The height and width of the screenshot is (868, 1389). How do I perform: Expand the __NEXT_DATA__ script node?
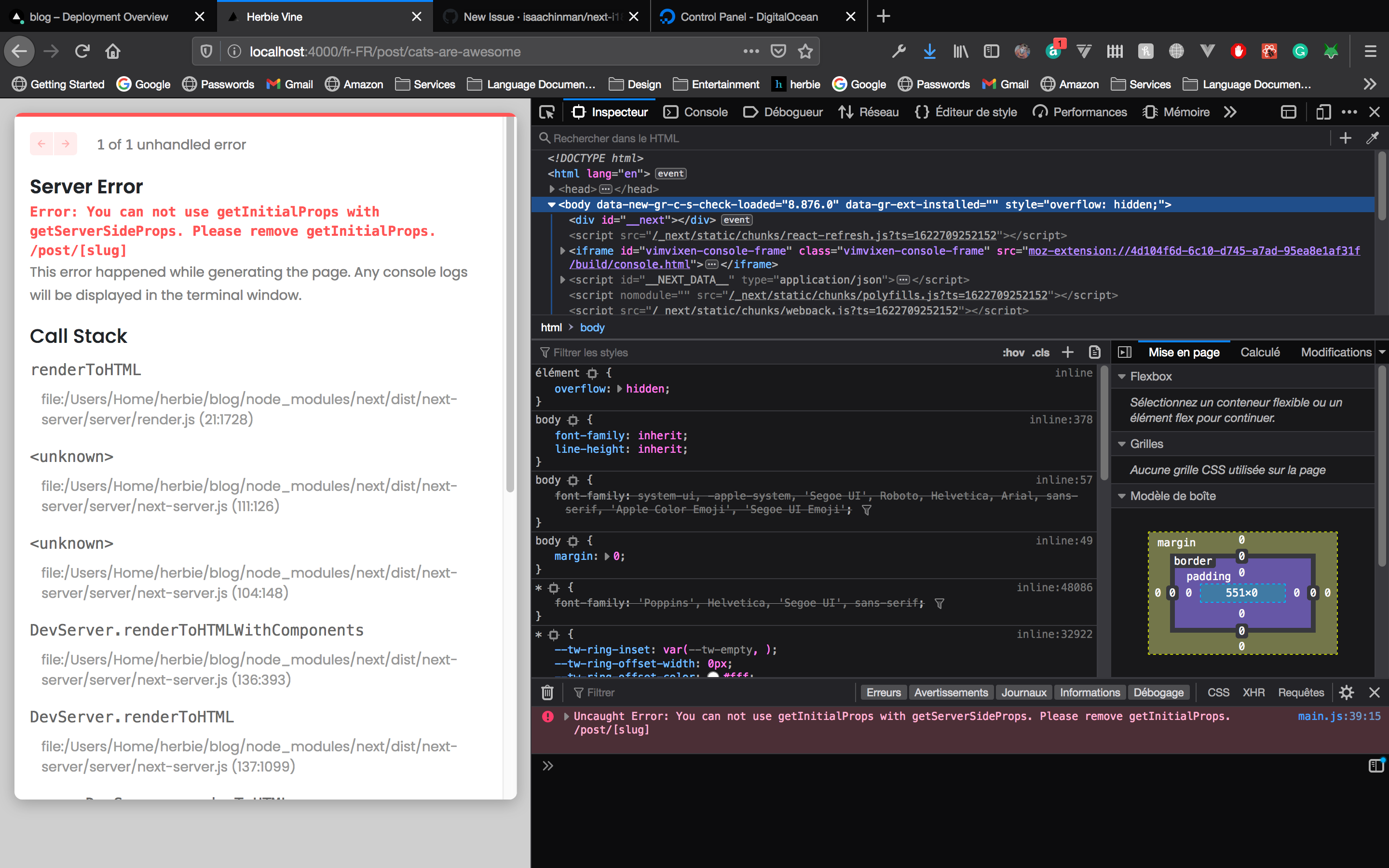[562, 280]
